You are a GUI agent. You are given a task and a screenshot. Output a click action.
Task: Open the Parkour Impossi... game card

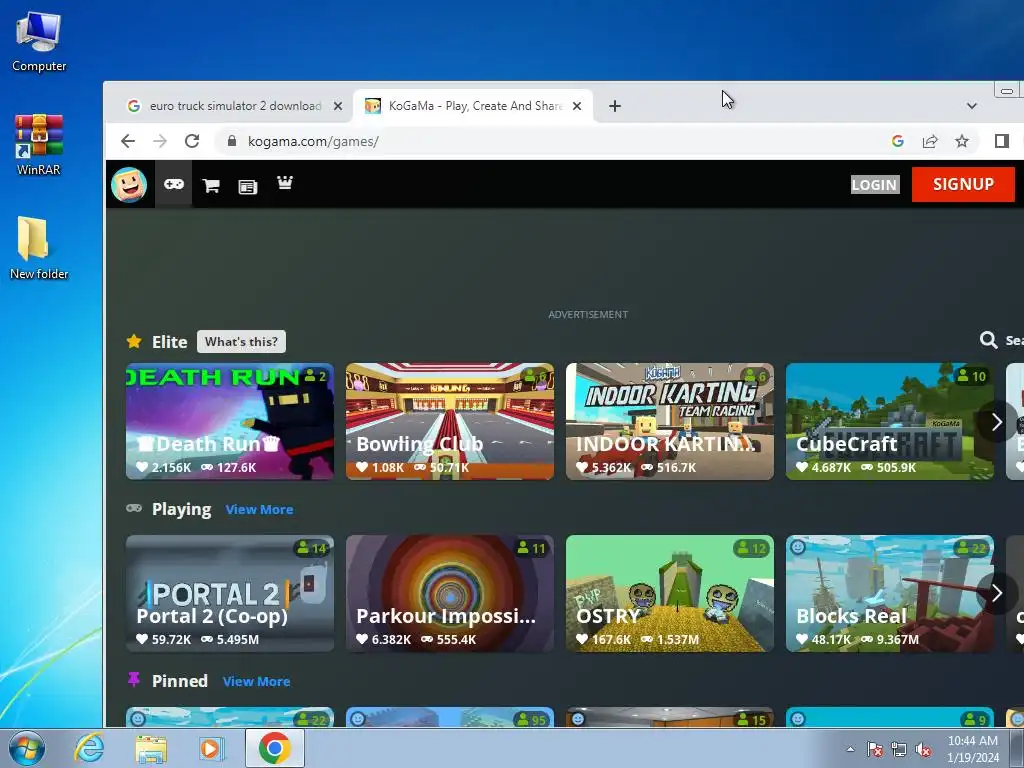pyautogui.click(x=450, y=594)
